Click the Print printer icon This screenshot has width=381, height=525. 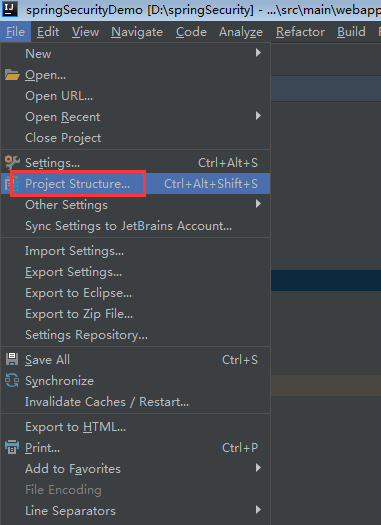[12, 447]
